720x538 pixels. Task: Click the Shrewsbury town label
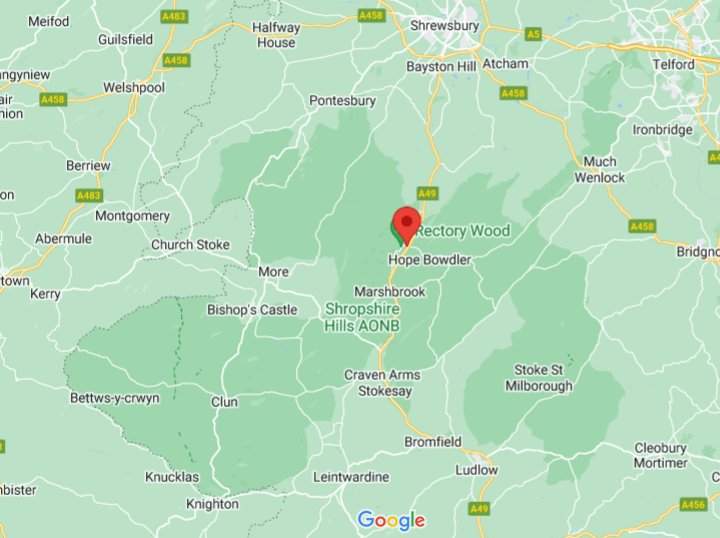pos(444,26)
